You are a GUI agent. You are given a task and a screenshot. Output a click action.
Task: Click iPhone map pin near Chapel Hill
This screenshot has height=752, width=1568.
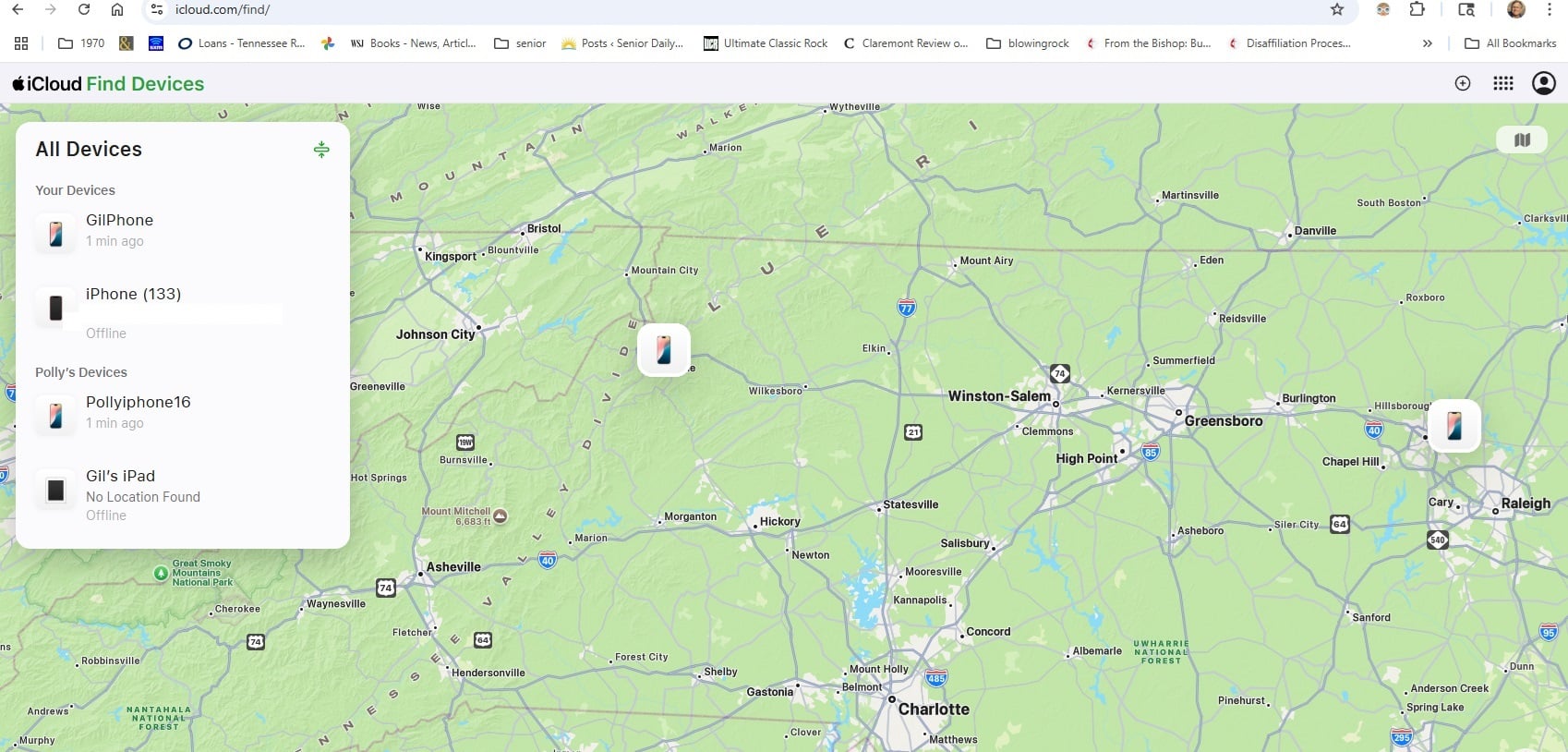coord(1454,425)
